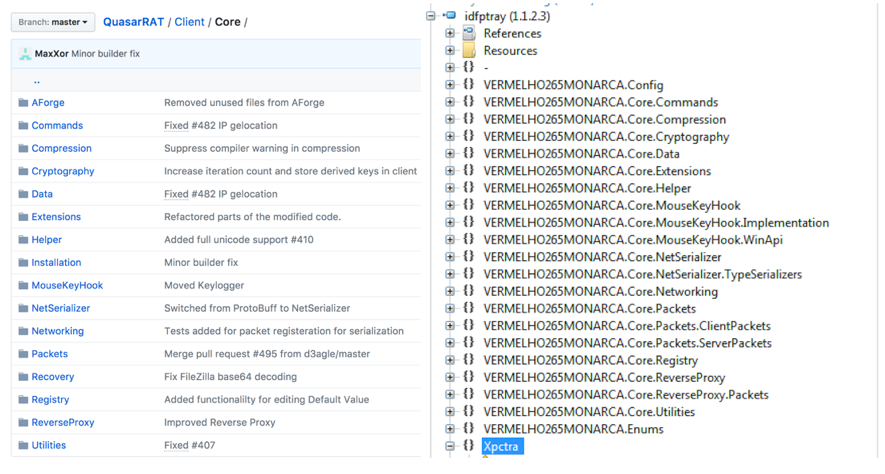
Task: Expand the '-' namespace node
Action: point(449,68)
